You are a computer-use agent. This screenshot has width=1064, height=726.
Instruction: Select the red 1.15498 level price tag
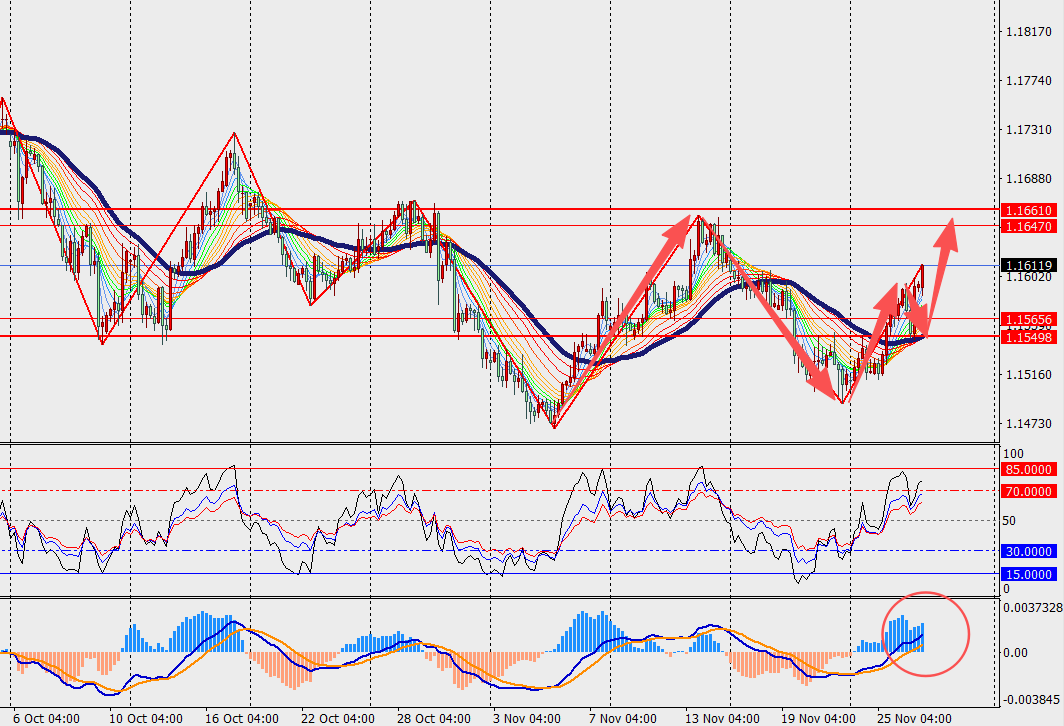pos(1029,337)
